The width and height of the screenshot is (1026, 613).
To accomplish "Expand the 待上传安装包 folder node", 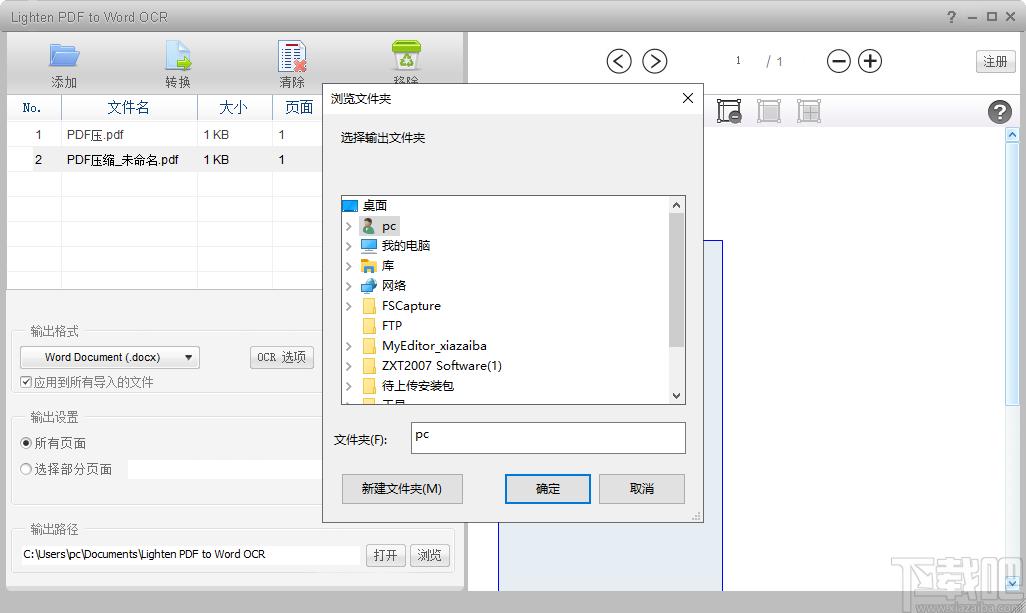I will (349, 386).
